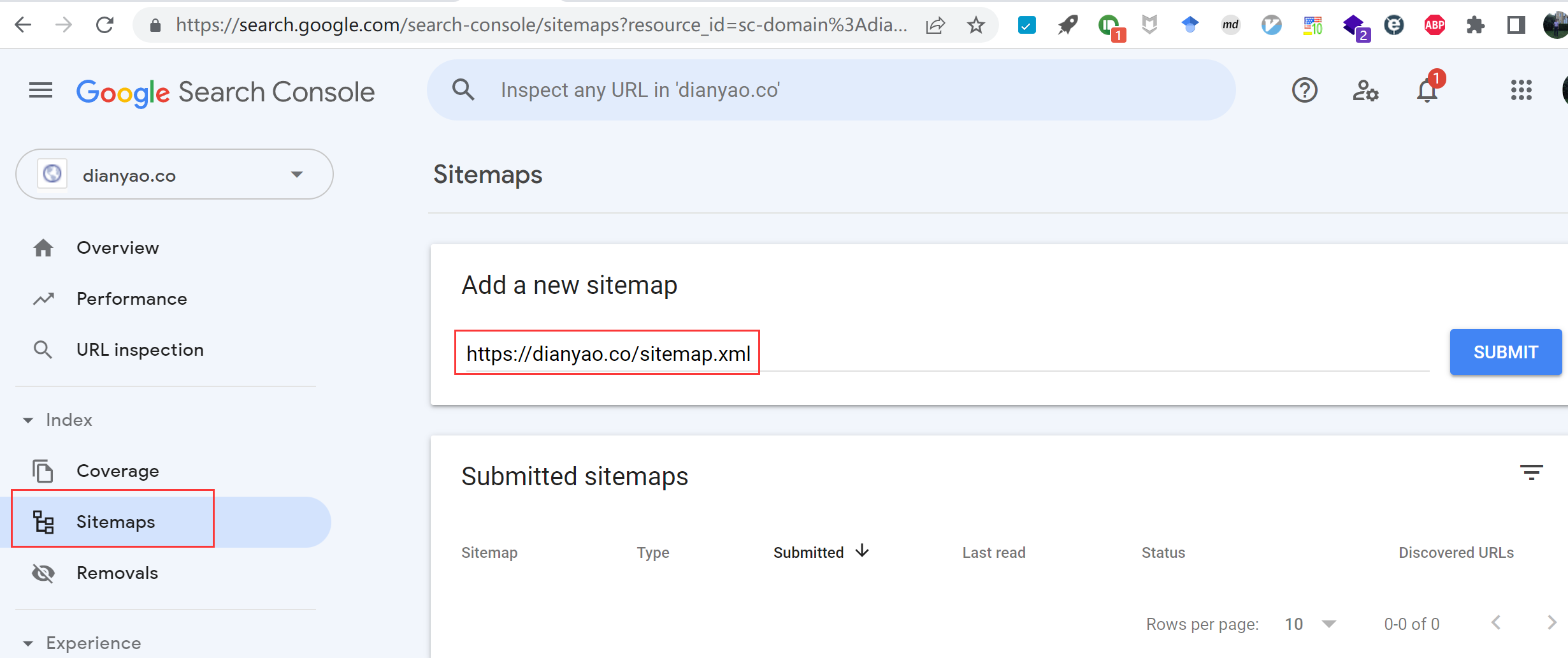Open notifications via the bell icon

tap(1427, 90)
